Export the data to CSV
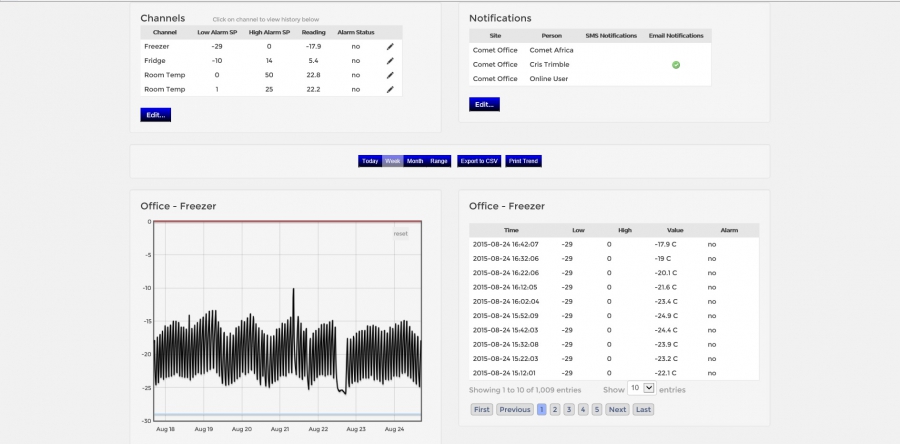 pos(478,161)
